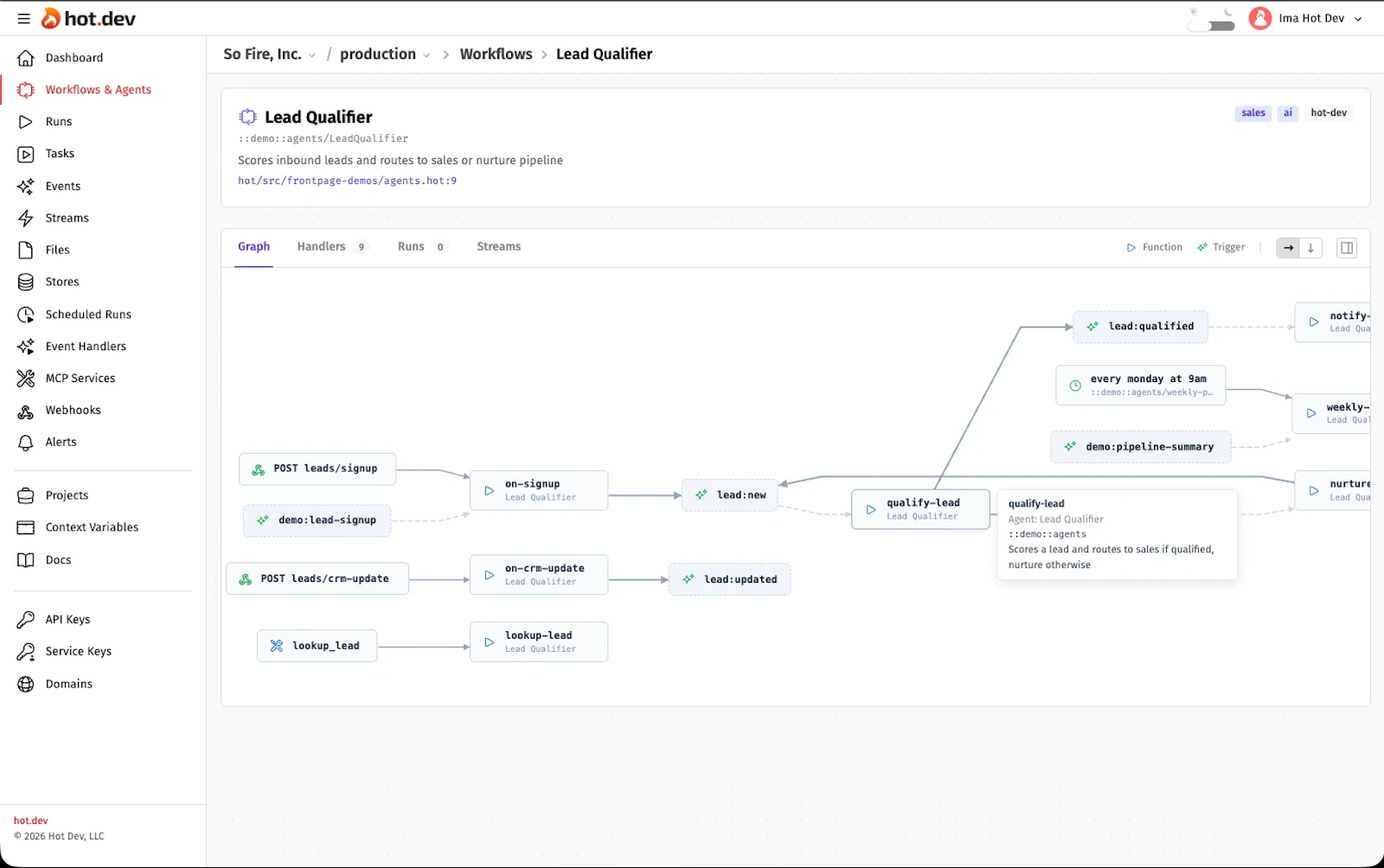Click the hot.dev flame logo
Image resolution: width=1384 pixels, height=868 pixels.
(51, 18)
